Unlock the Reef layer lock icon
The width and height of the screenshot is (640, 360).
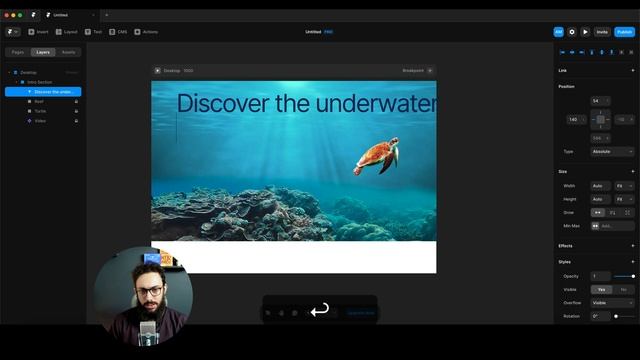76,101
